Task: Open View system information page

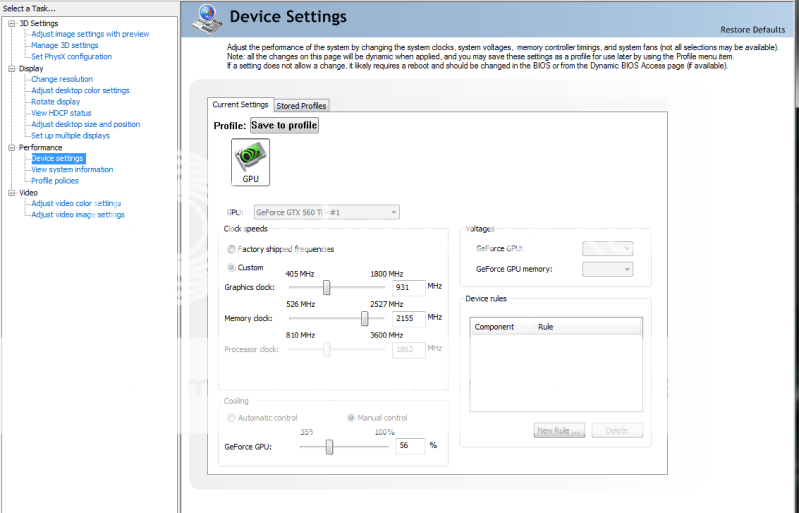Action: [x=71, y=169]
